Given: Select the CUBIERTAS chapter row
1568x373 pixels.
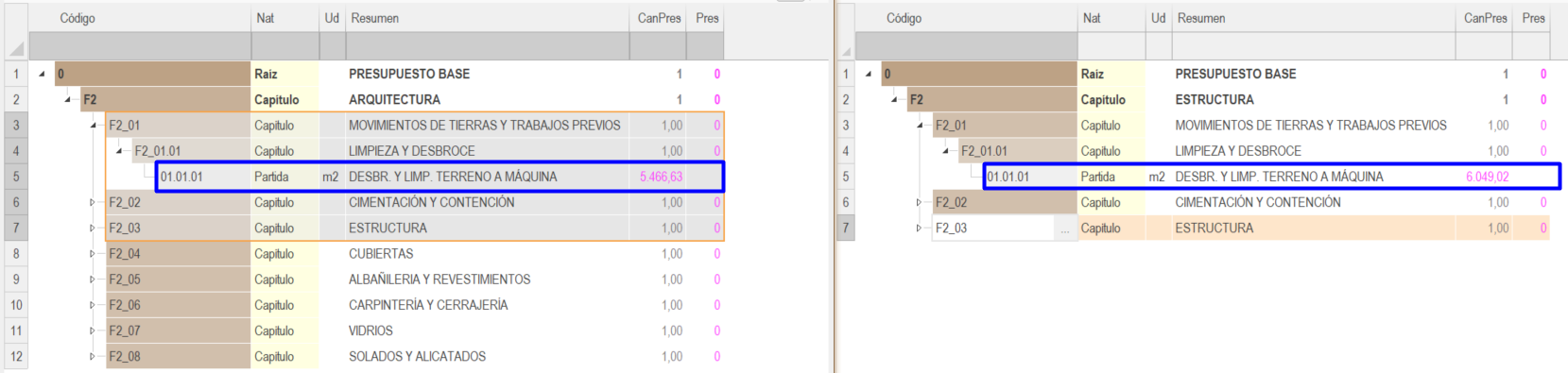Looking at the screenshot, I should (416, 253).
